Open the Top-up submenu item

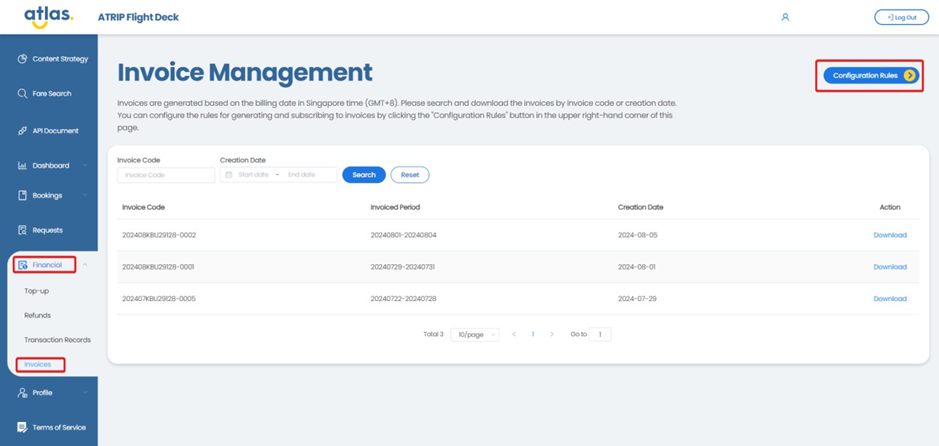(x=37, y=291)
